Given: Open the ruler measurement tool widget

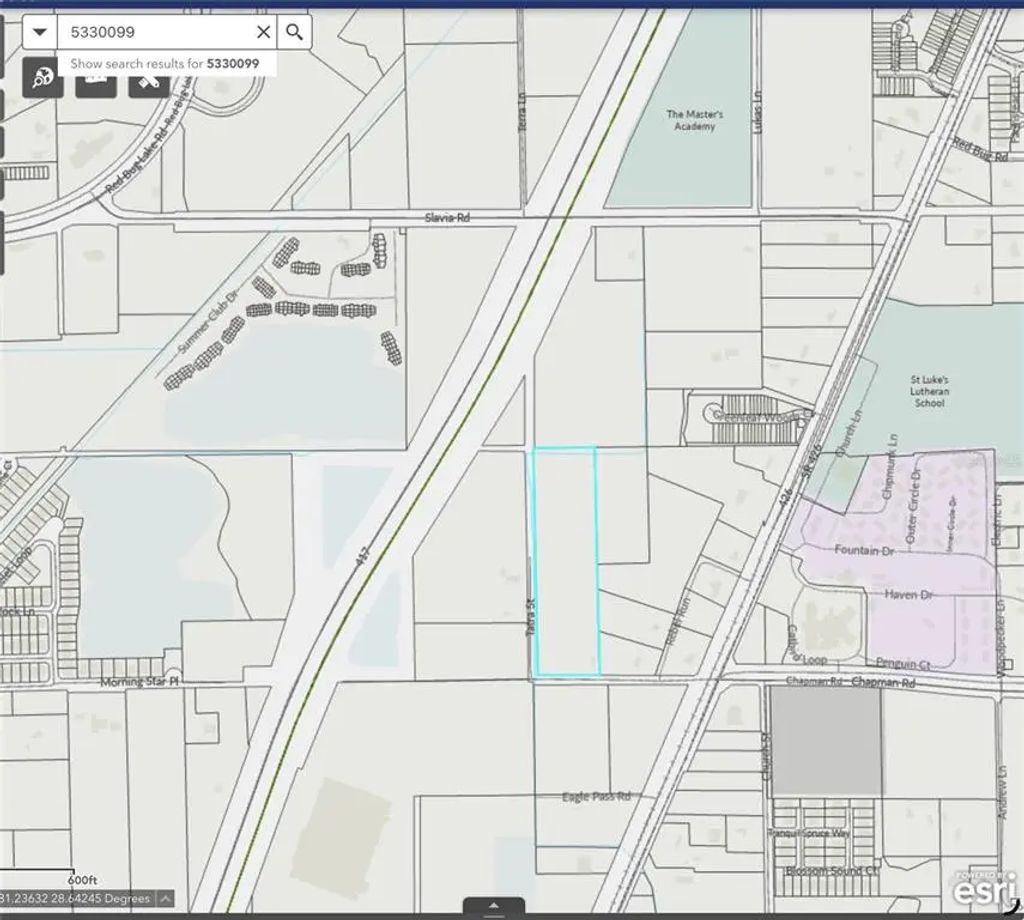Looking at the screenshot, I should (149, 86).
